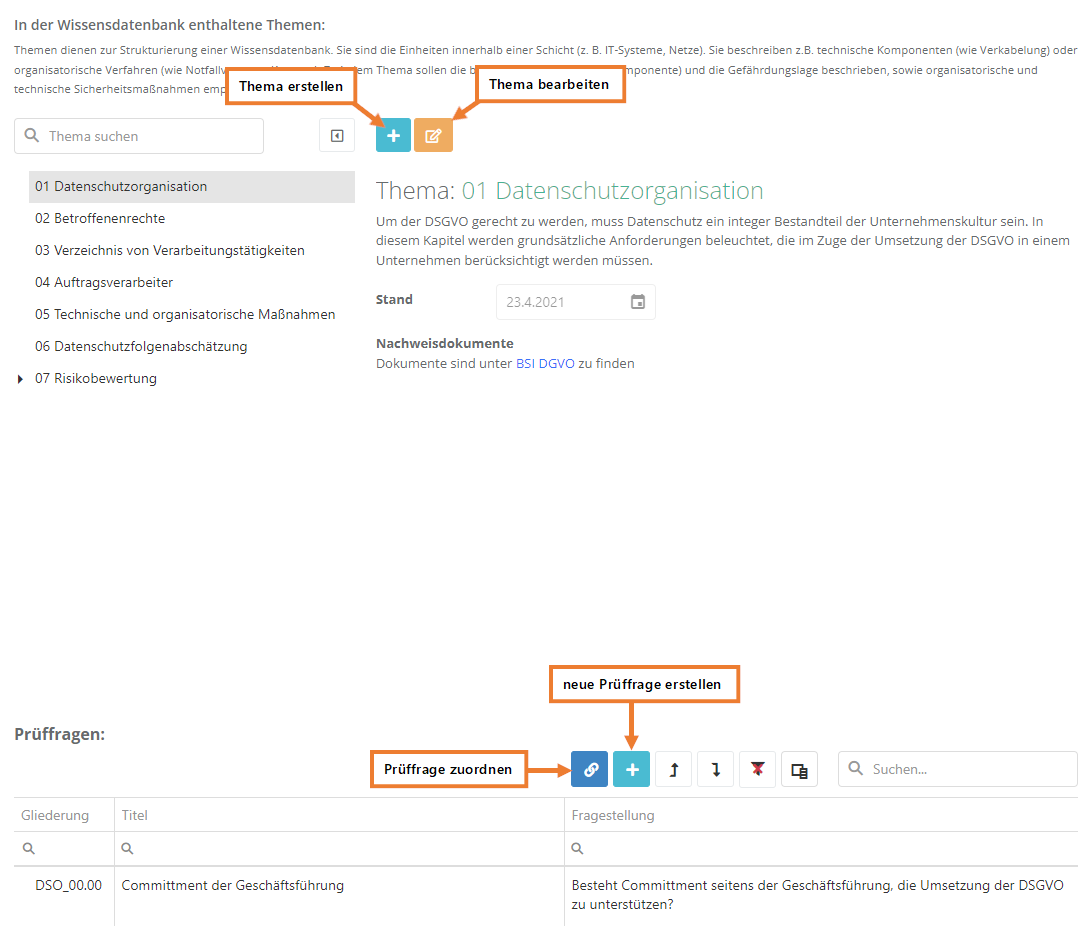
Task: Click the Fragestellung column filter field
Action: click(820, 848)
